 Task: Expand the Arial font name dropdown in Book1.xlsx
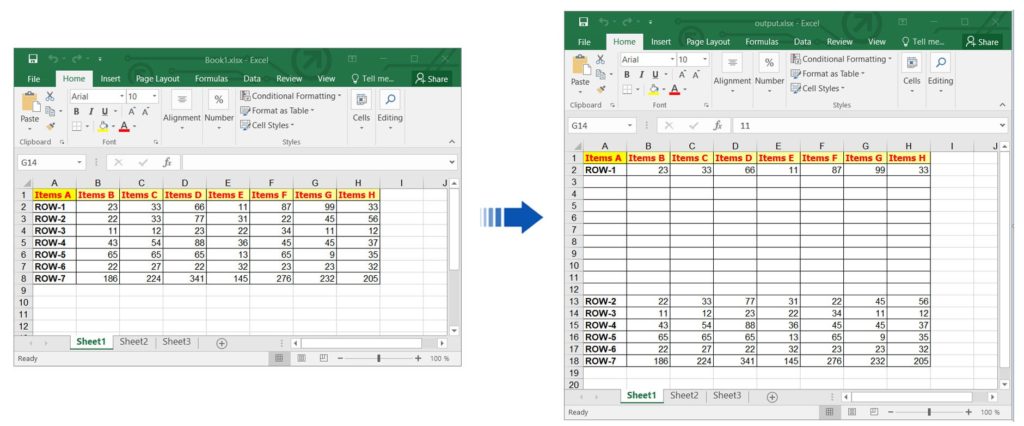121,96
